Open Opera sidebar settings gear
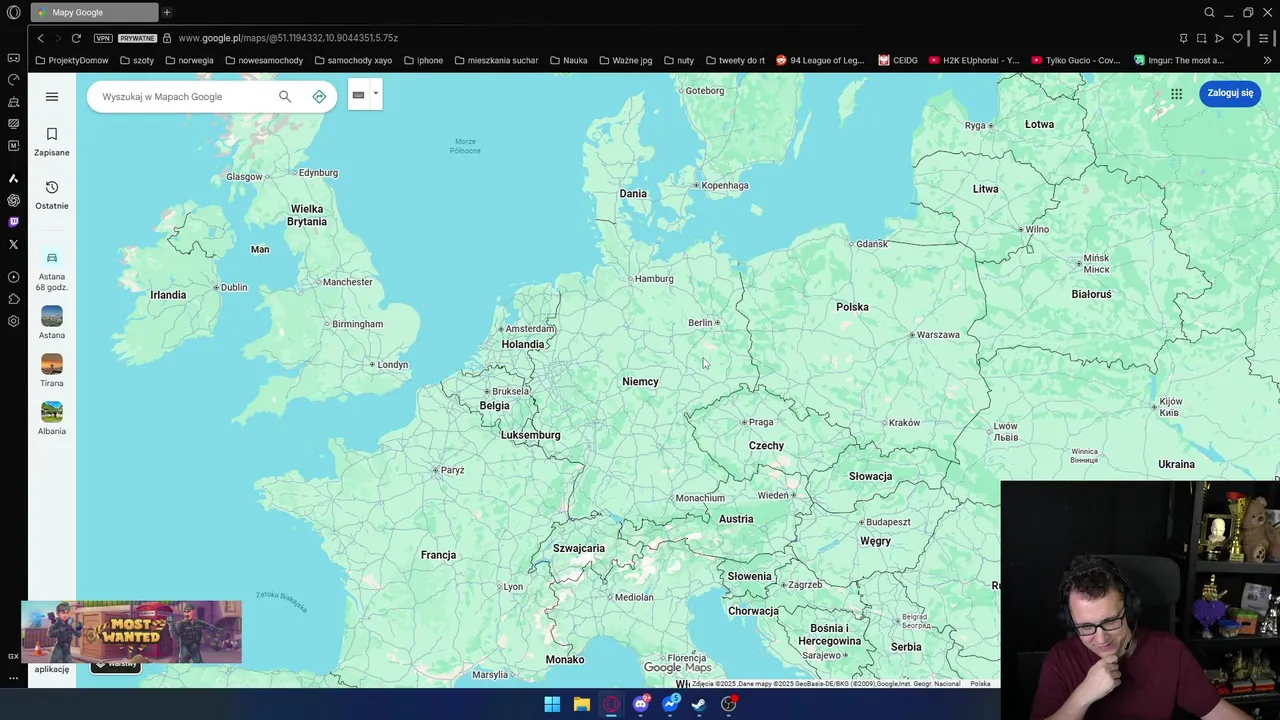This screenshot has width=1280, height=720. pos(13,321)
